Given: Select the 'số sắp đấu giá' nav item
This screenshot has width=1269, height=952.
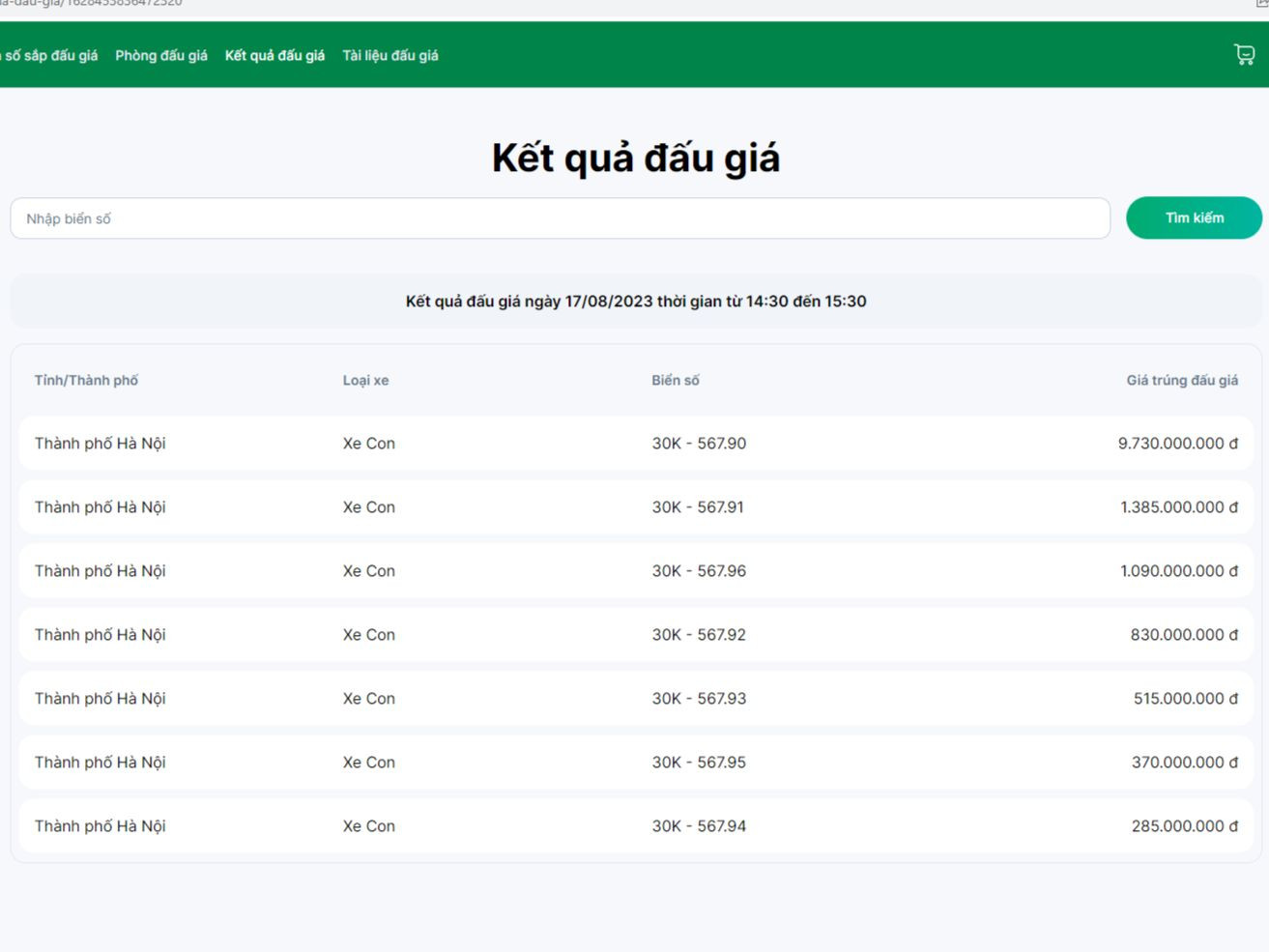Looking at the screenshot, I should coord(50,56).
